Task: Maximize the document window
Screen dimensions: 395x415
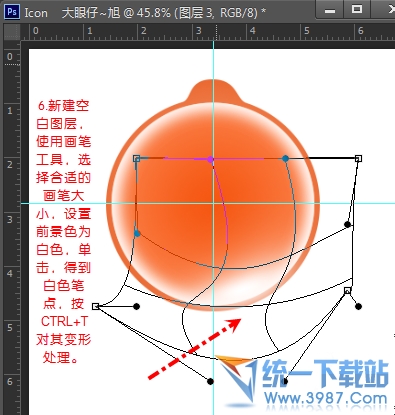Action: (356, 9)
